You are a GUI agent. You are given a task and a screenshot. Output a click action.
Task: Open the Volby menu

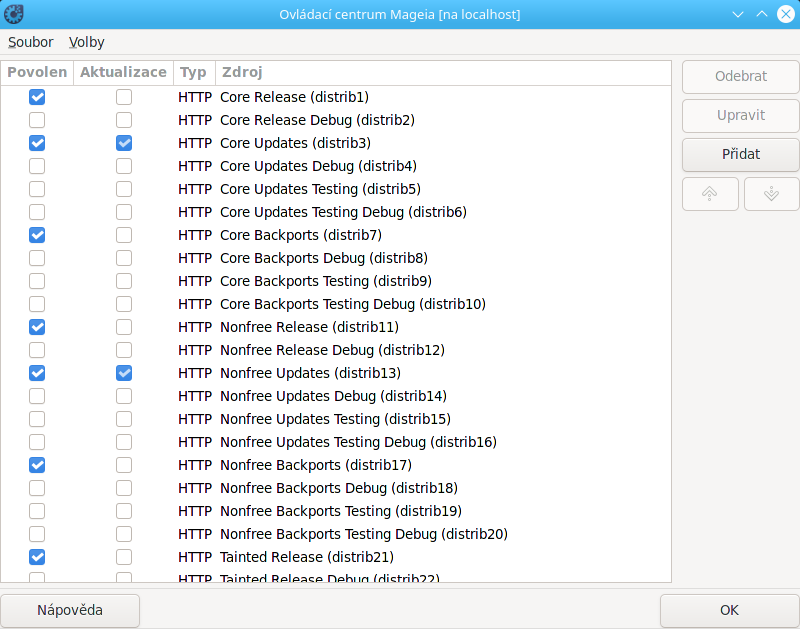pyautogui.click(x=87, y=42)
